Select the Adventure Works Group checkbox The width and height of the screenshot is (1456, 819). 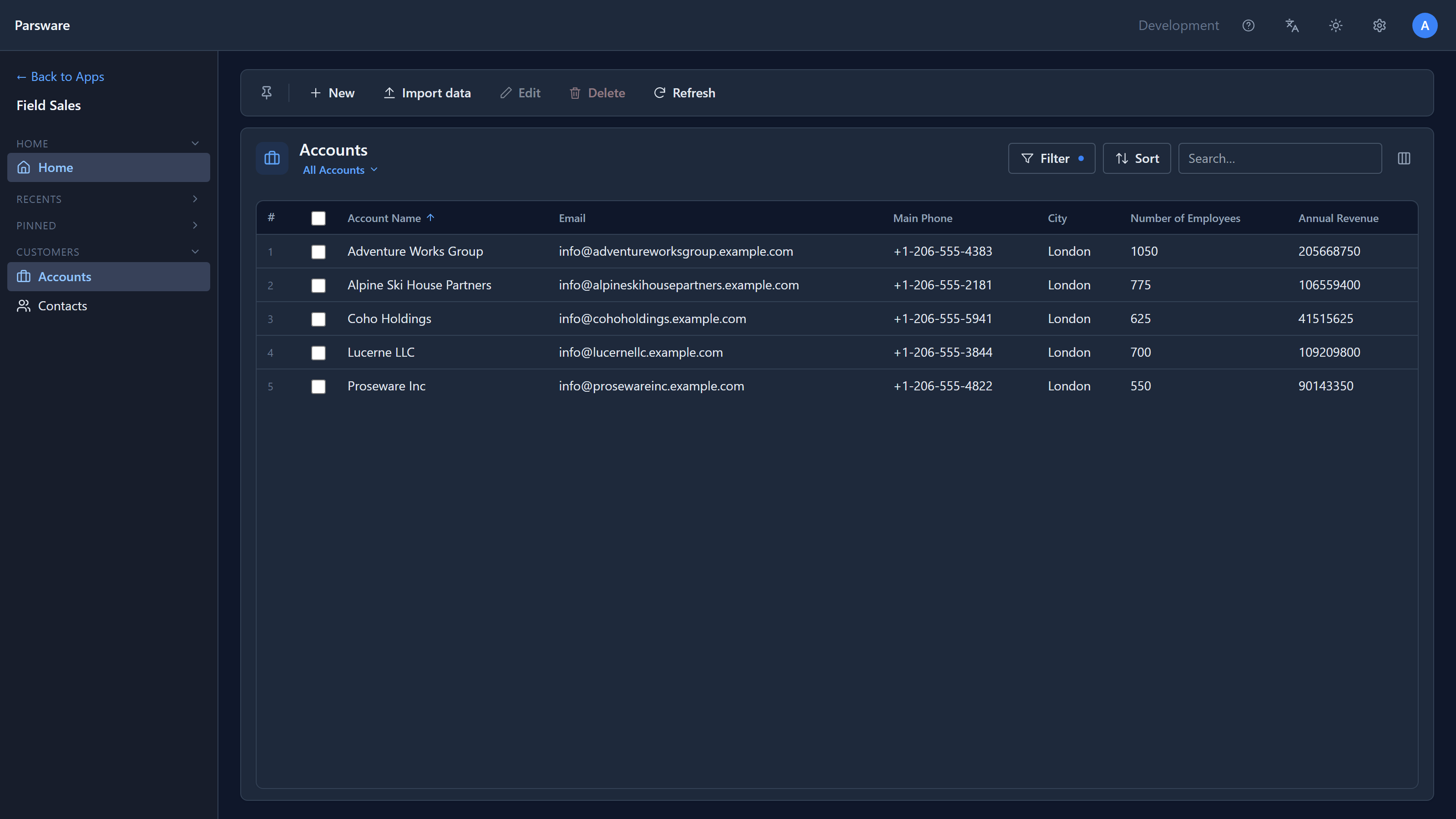318,252
